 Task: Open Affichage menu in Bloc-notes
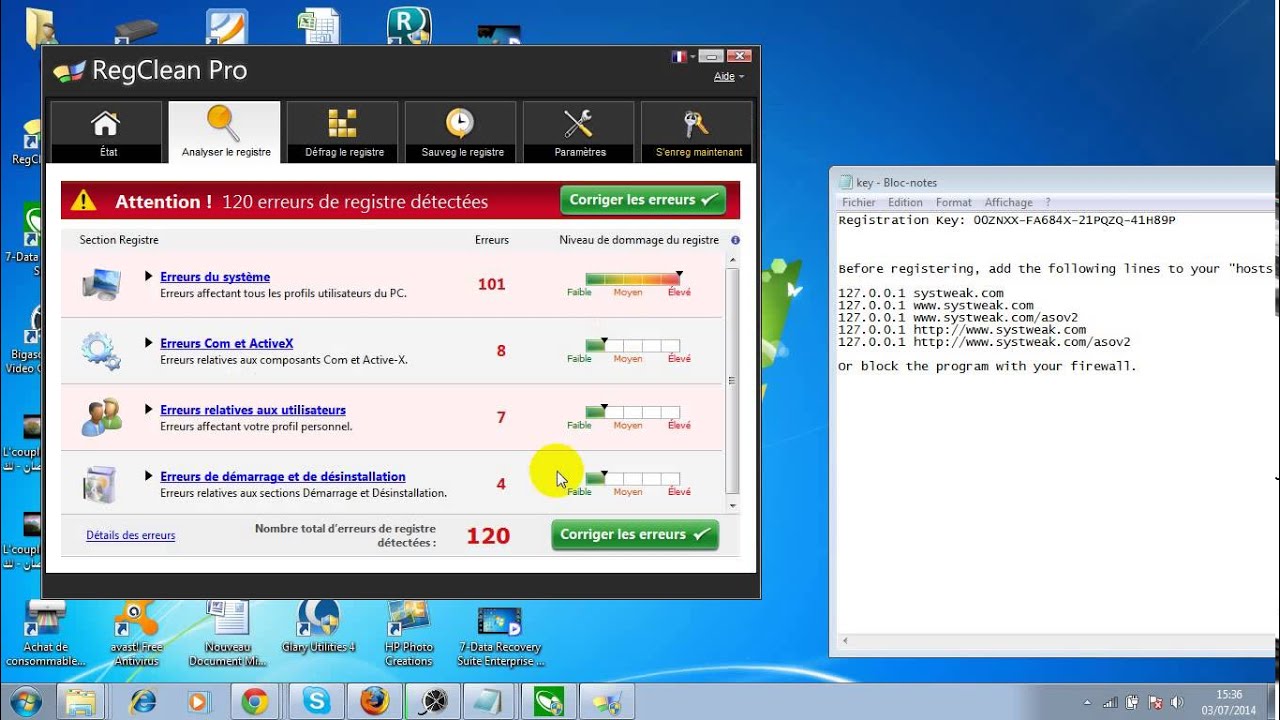(1008, 202)
